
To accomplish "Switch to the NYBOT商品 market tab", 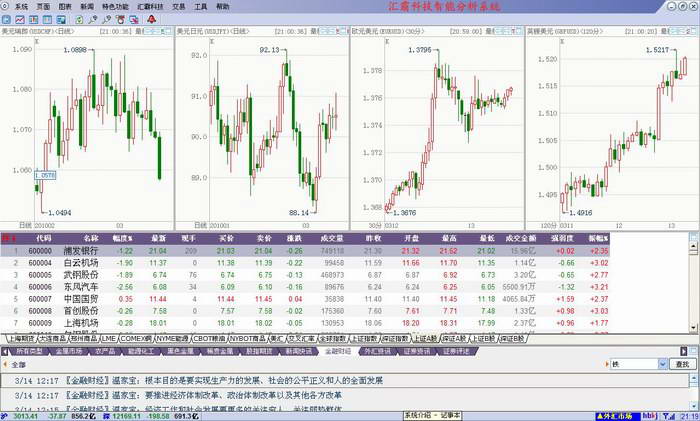I will coord(248,339).
